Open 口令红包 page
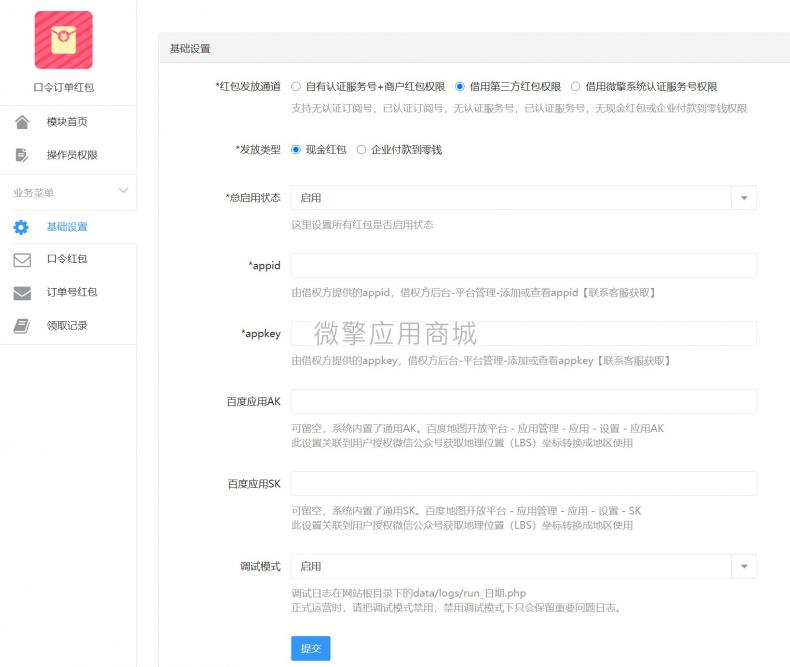The height and width of the screenshot is (667, 790). (x=68, y=259)
